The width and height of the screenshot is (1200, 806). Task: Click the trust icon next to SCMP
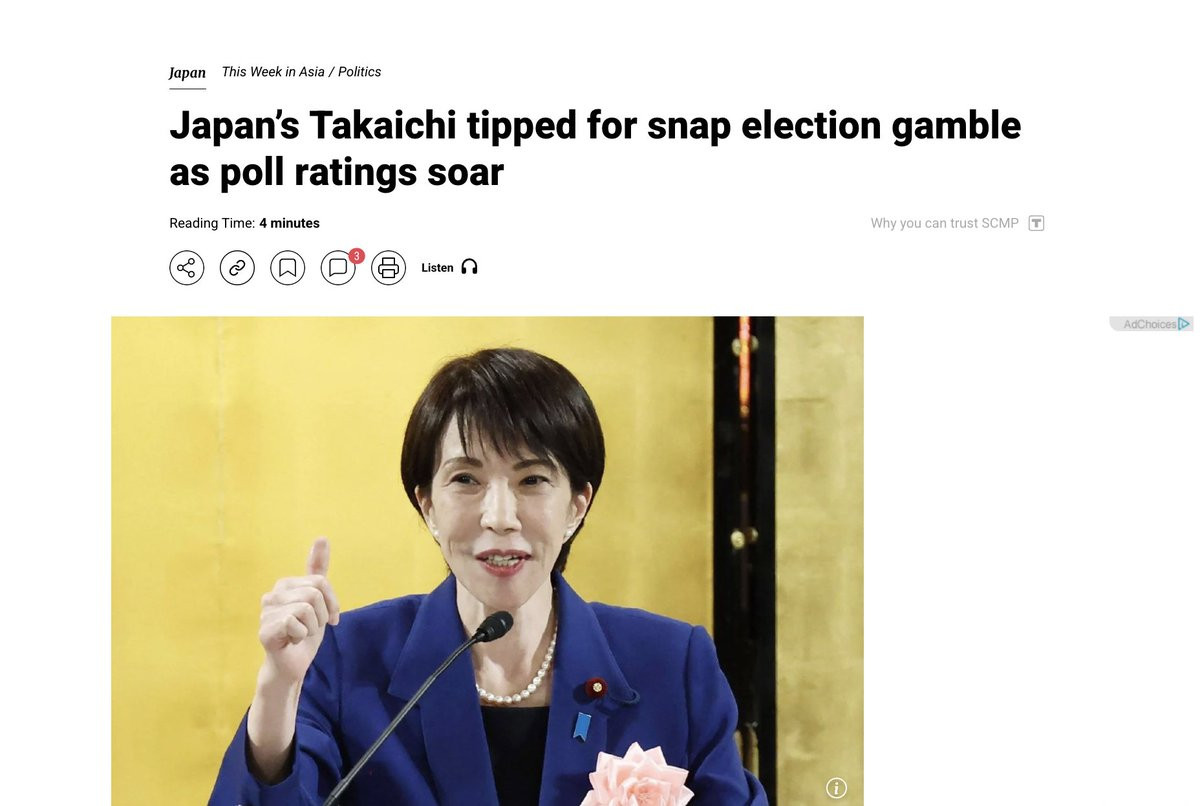1036,223
